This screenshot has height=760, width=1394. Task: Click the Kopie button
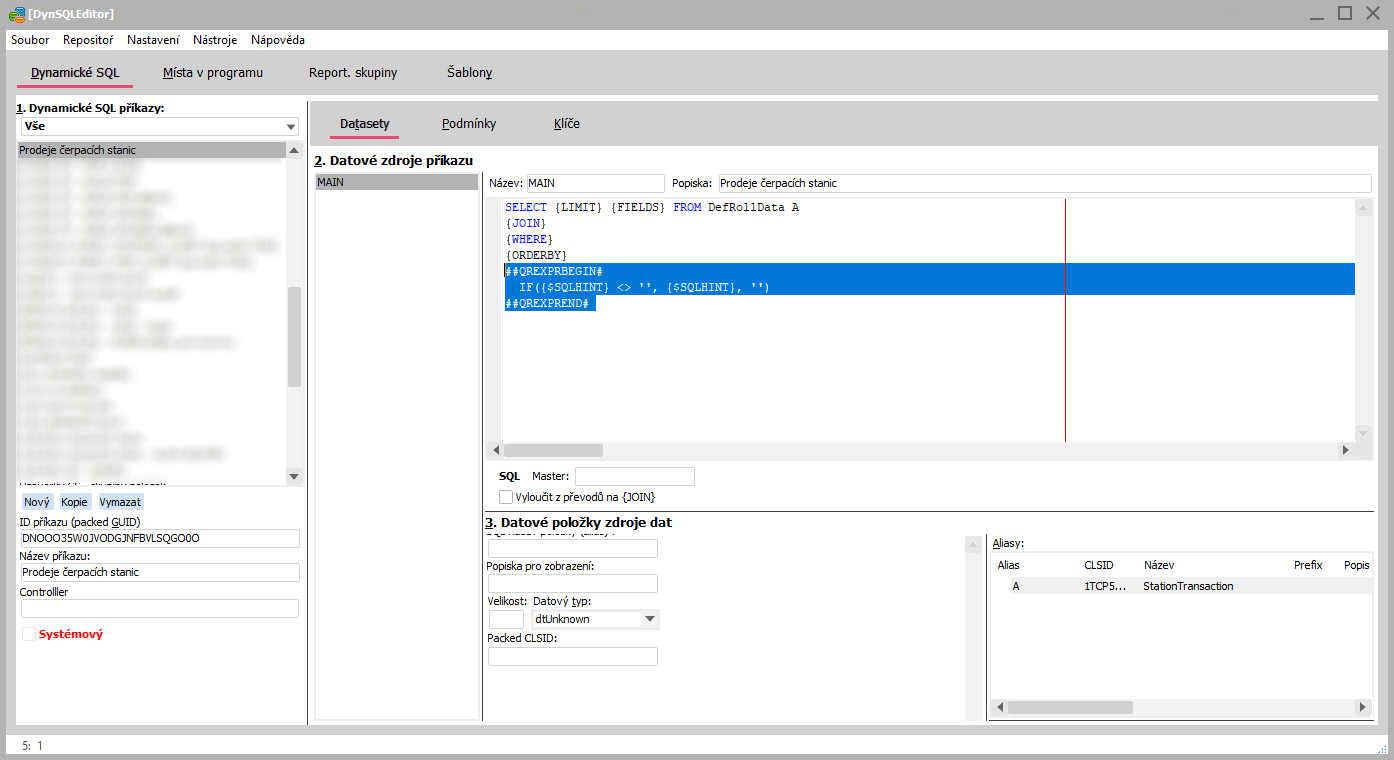74,502
